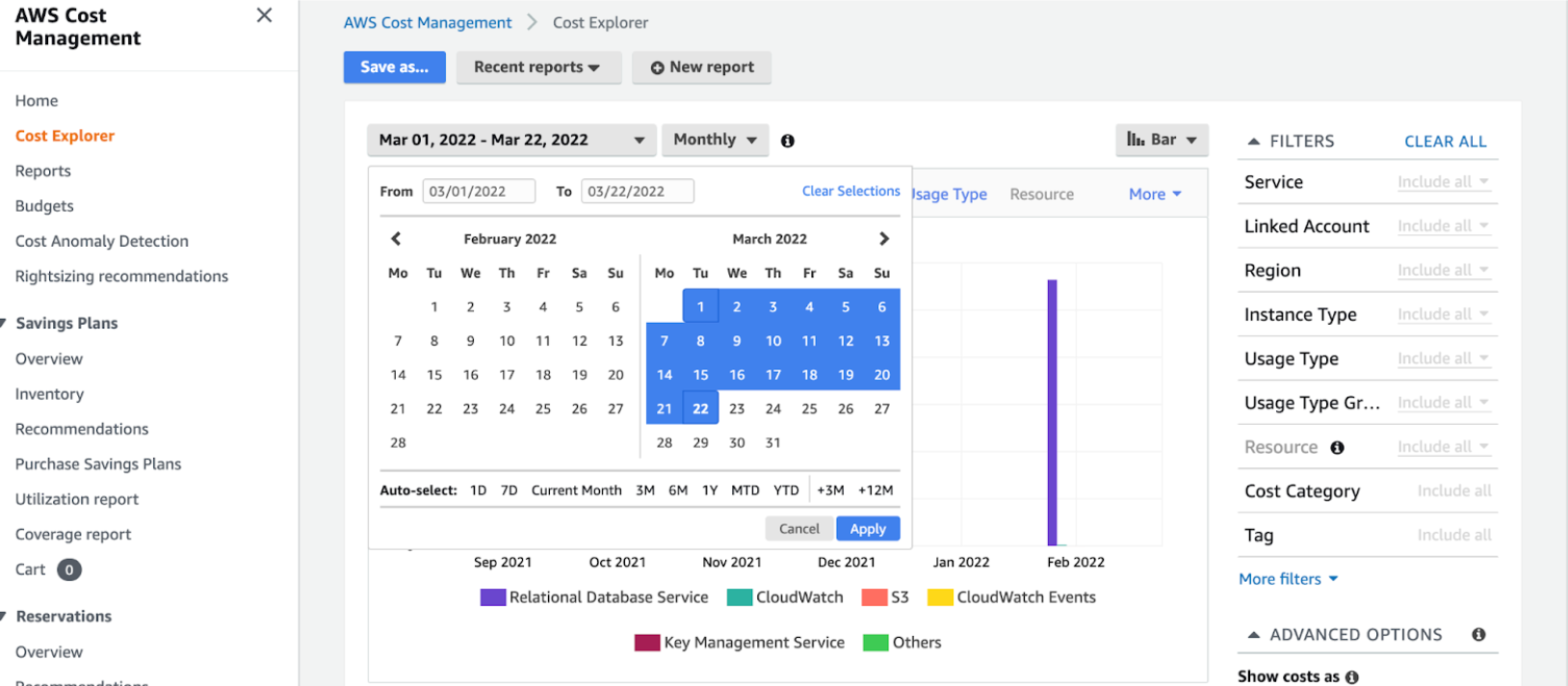1568x686 pixels.
Task: Click Save as button
Action: [x=395, y=67]
